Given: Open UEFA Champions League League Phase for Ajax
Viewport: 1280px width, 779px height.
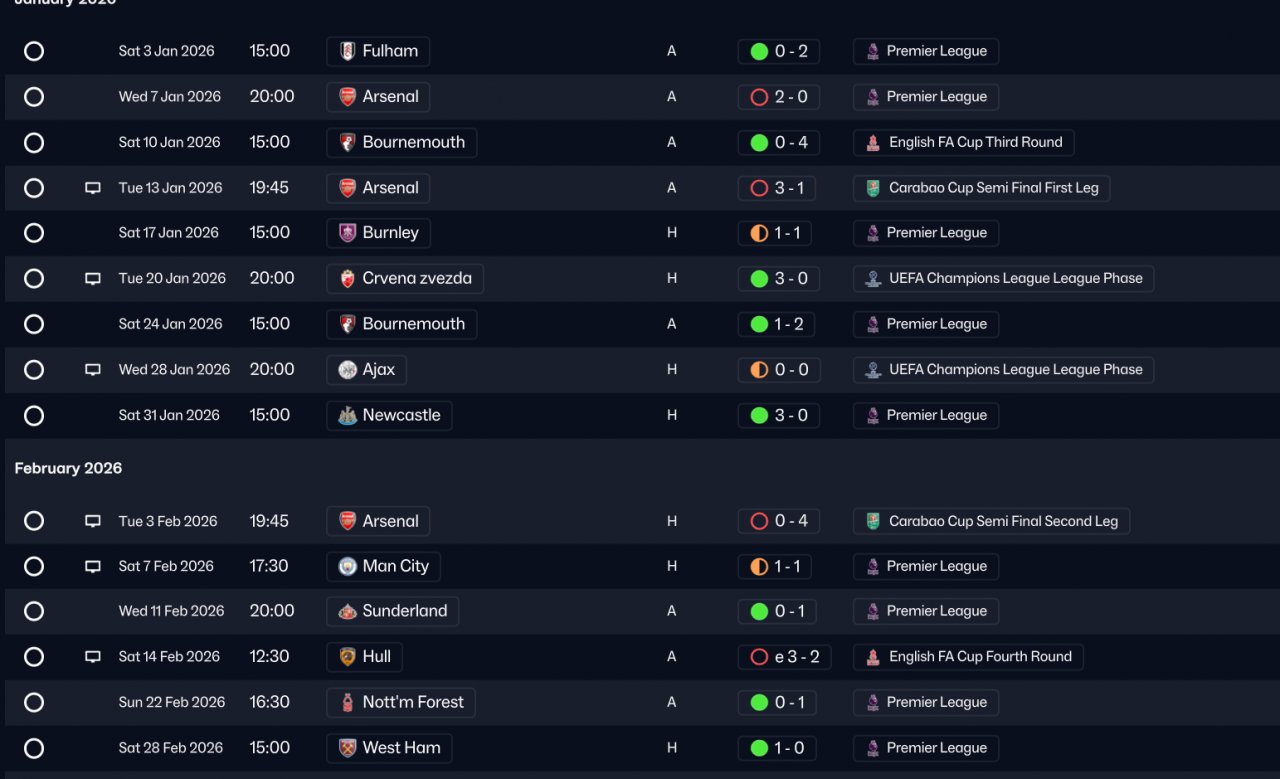Looking at the screenshot, I should pyautogui.click(x=1014, y=369).
